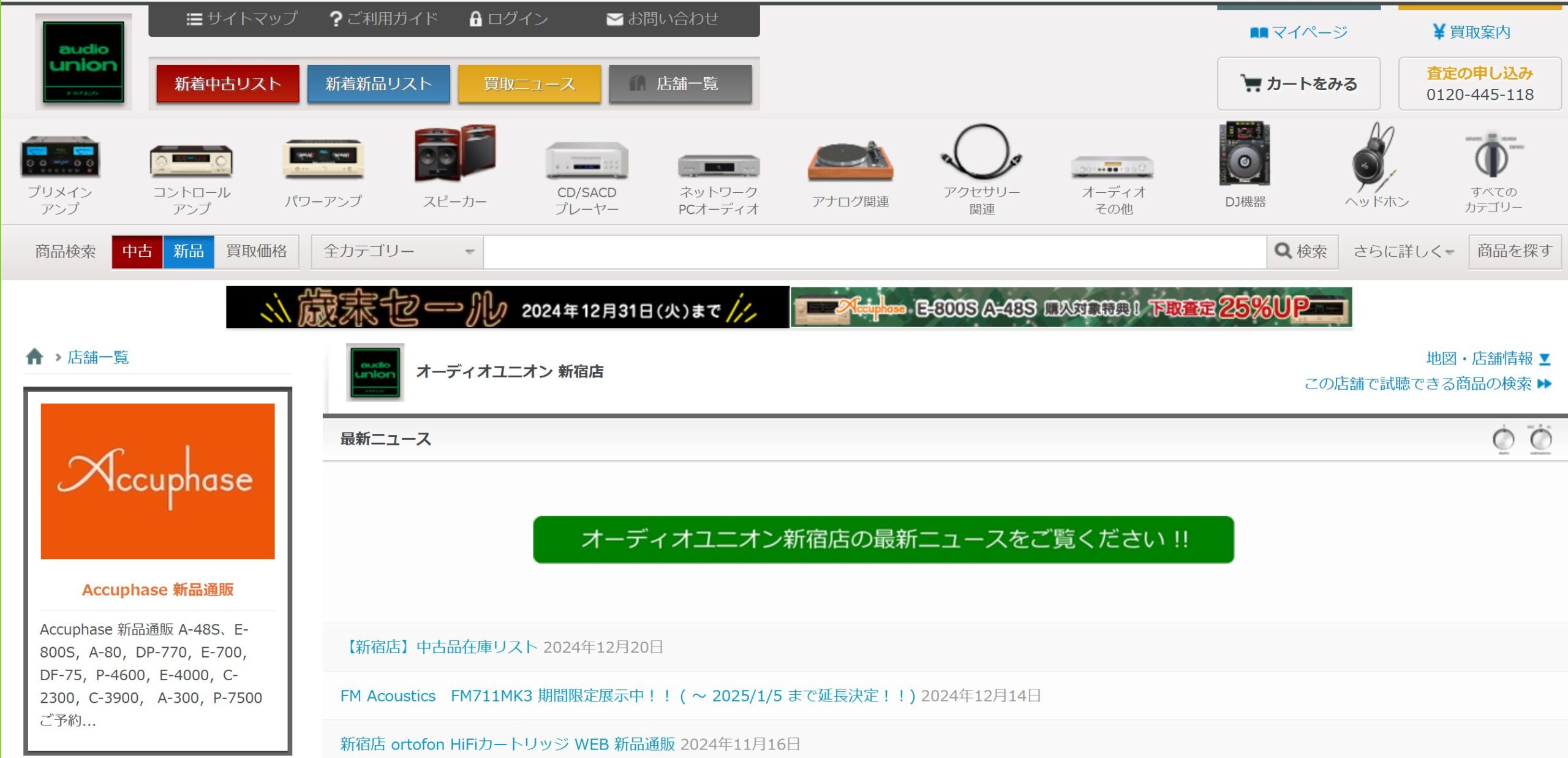Switch search to 新品 tab
The height and width of the screenshot is (758, 1568).
pos(188,252)
